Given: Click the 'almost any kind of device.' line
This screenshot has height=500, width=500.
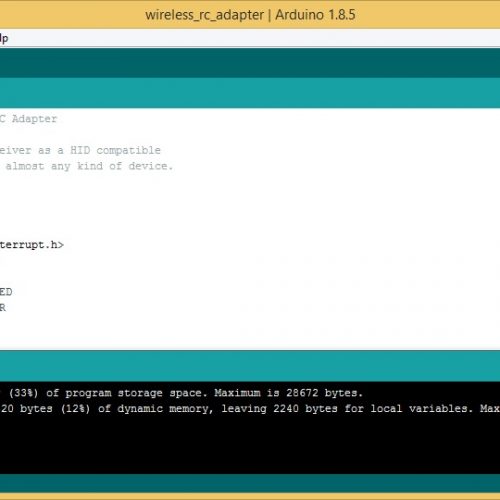Looking at the screenshot, I should 89,166.
